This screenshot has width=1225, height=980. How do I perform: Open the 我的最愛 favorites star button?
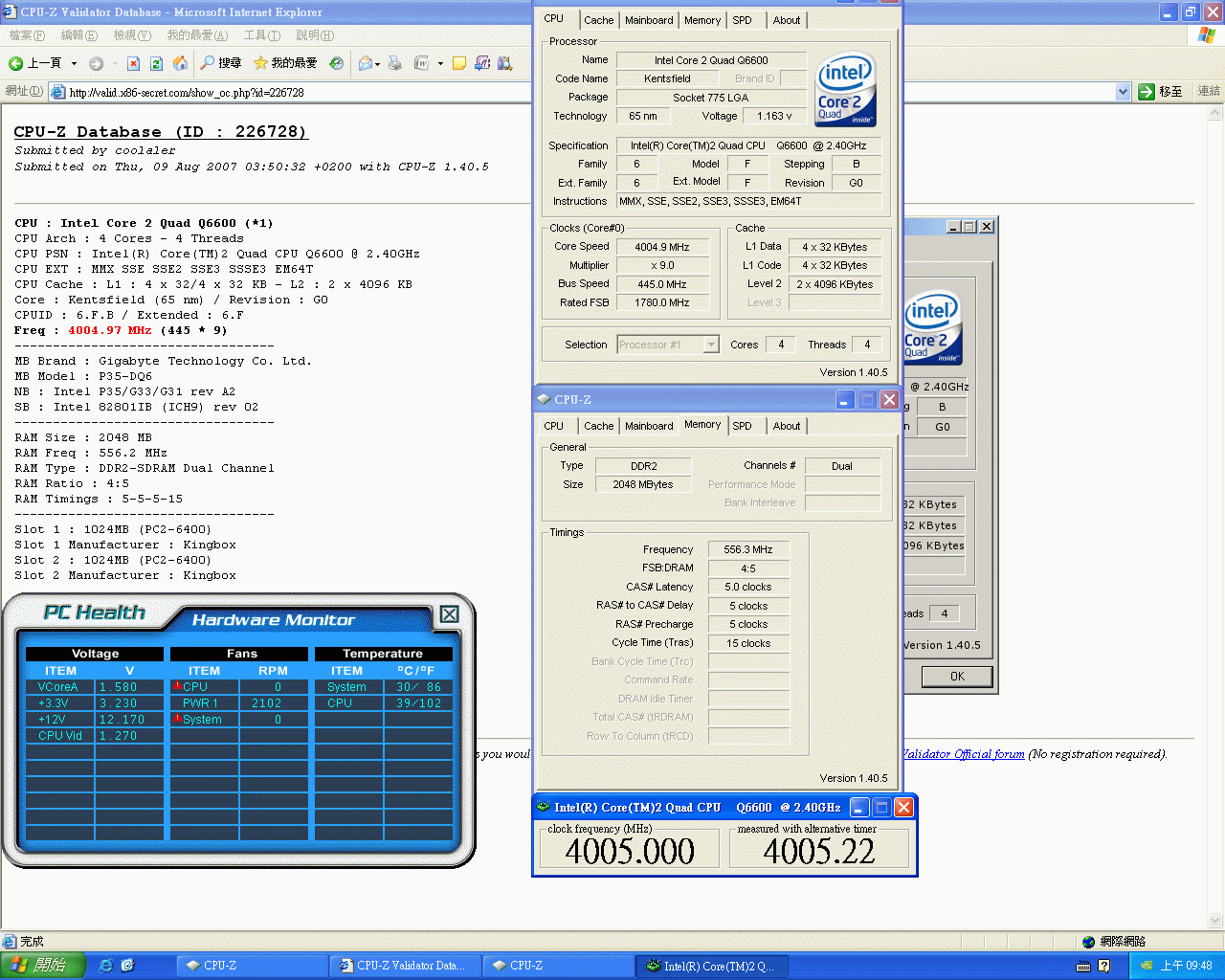[285, 63]
